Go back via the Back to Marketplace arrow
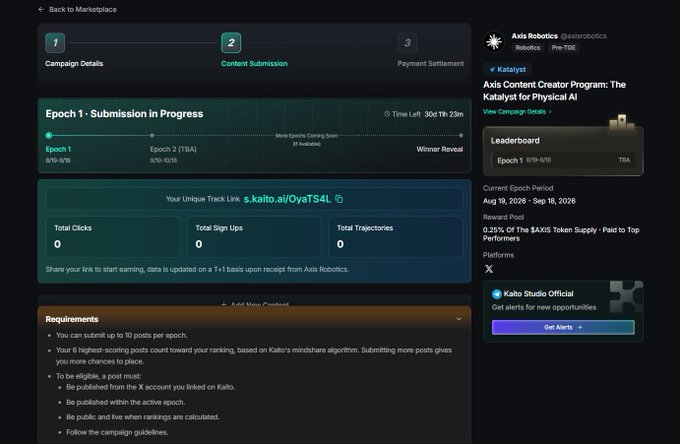680x444 pixels. (41, 9)
